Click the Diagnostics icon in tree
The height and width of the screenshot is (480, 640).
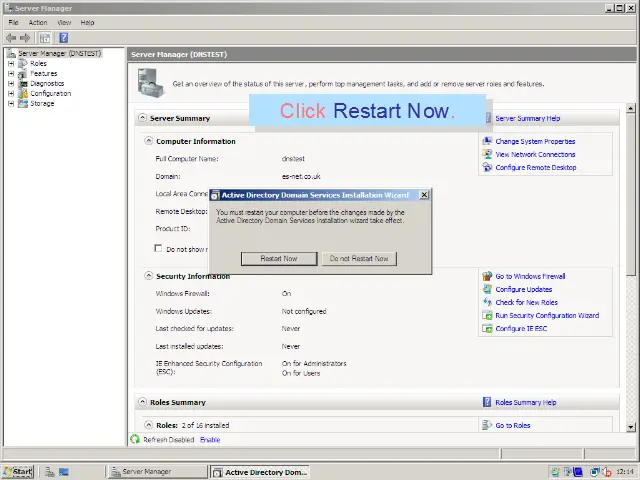click(x=23, y=83)
